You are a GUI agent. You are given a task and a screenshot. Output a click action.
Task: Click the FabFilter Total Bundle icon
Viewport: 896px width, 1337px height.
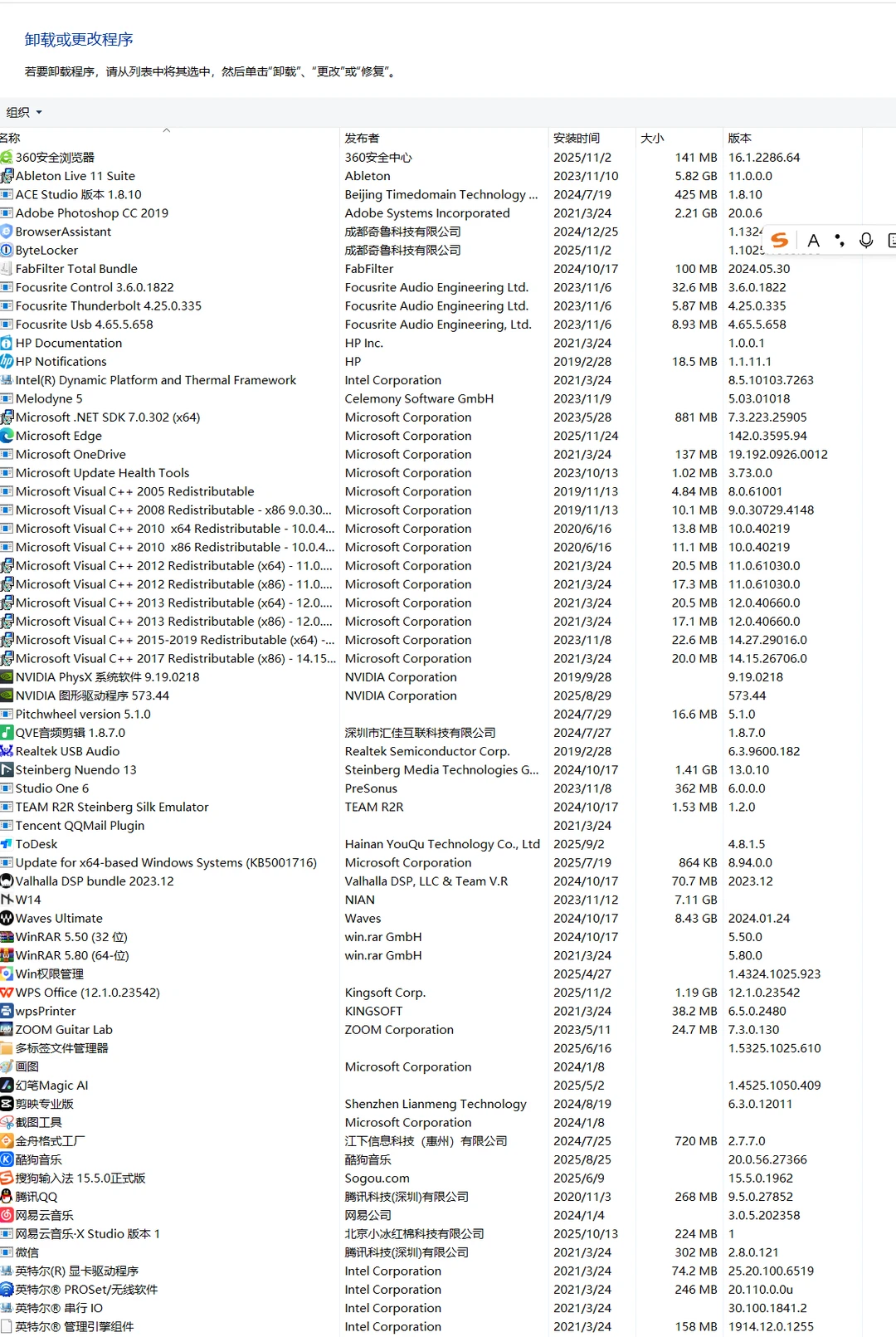click(7, 269)
